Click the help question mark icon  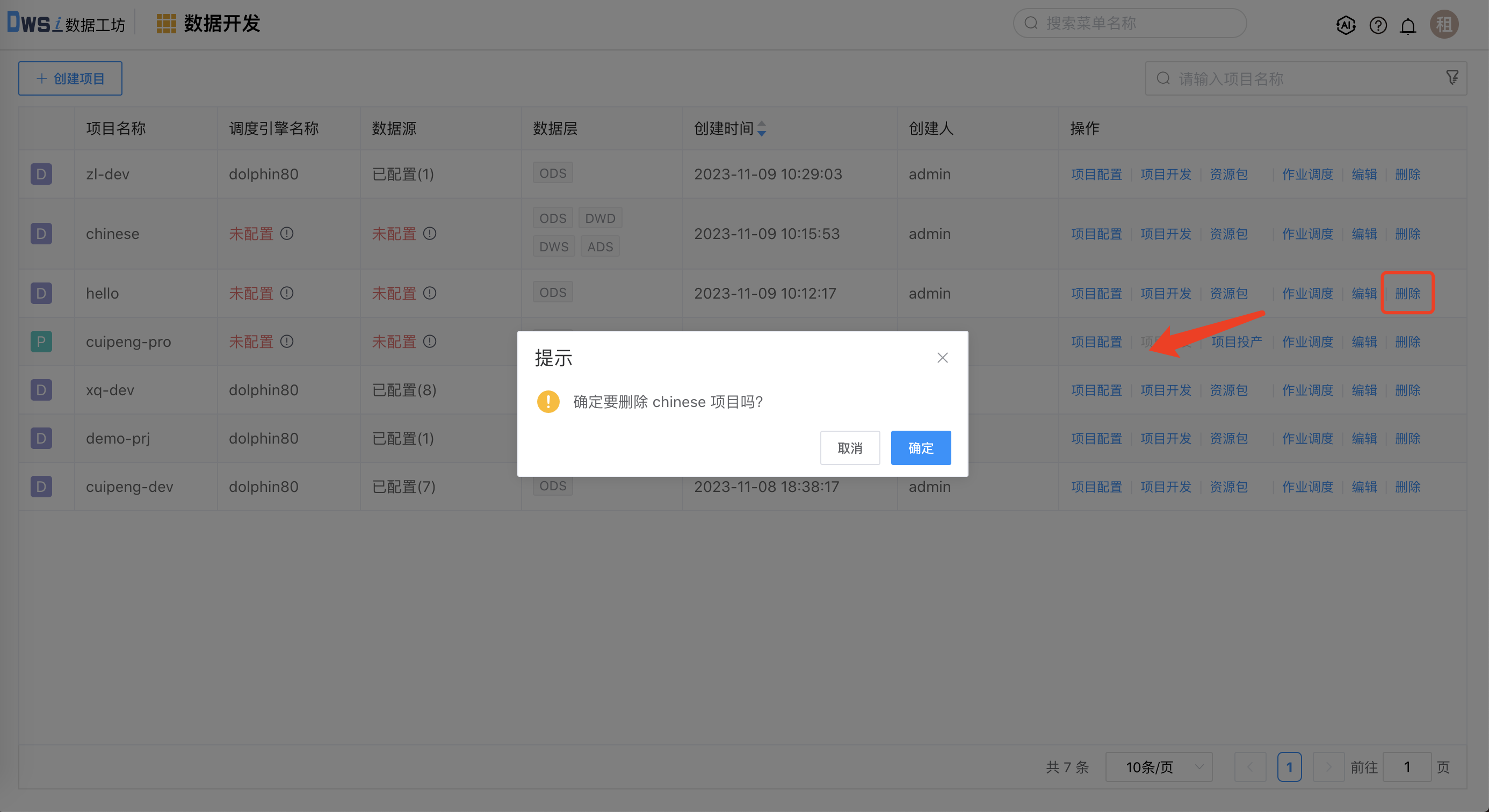coord(1377,25)
